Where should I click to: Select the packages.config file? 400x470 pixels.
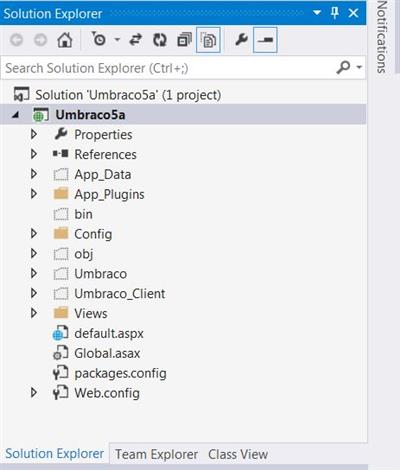coord(120,373)
